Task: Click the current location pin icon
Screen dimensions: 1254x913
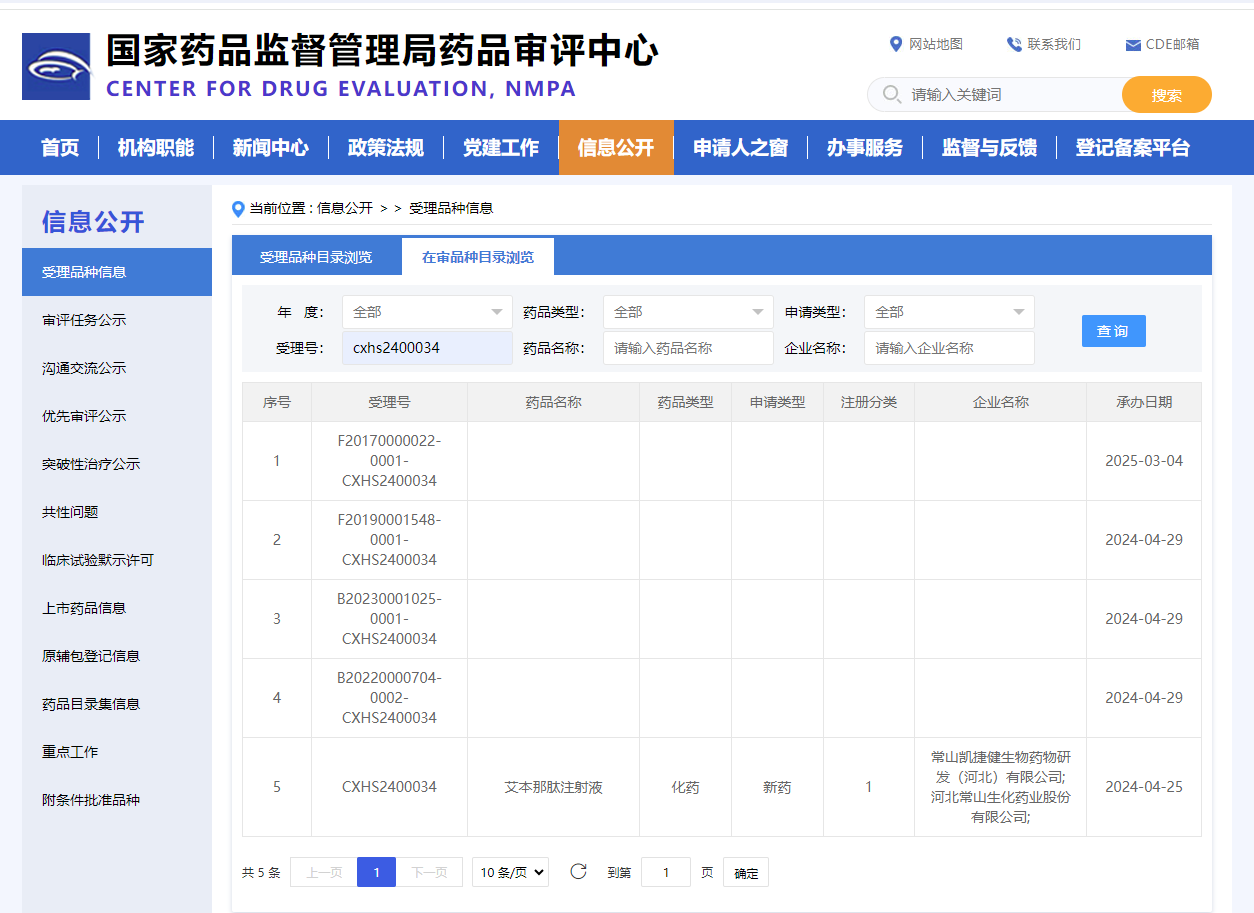Action: (x=238, y=209)
